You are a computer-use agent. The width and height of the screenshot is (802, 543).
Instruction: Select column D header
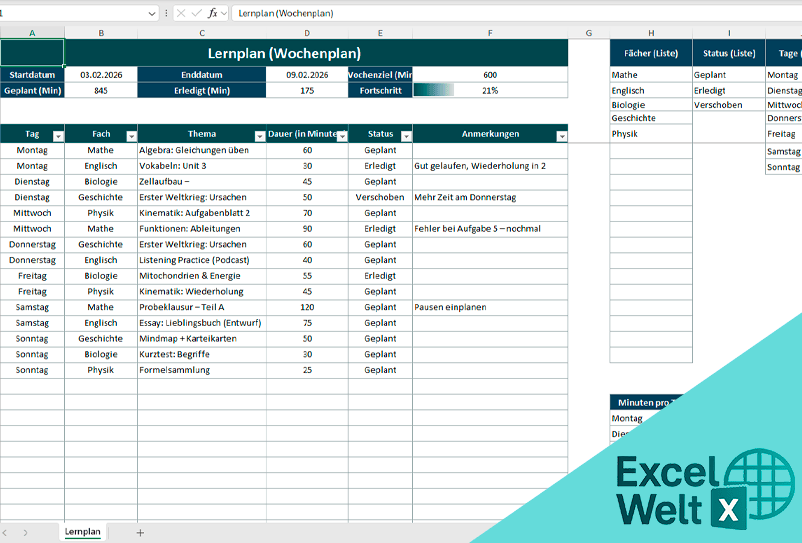coord(307,32)
